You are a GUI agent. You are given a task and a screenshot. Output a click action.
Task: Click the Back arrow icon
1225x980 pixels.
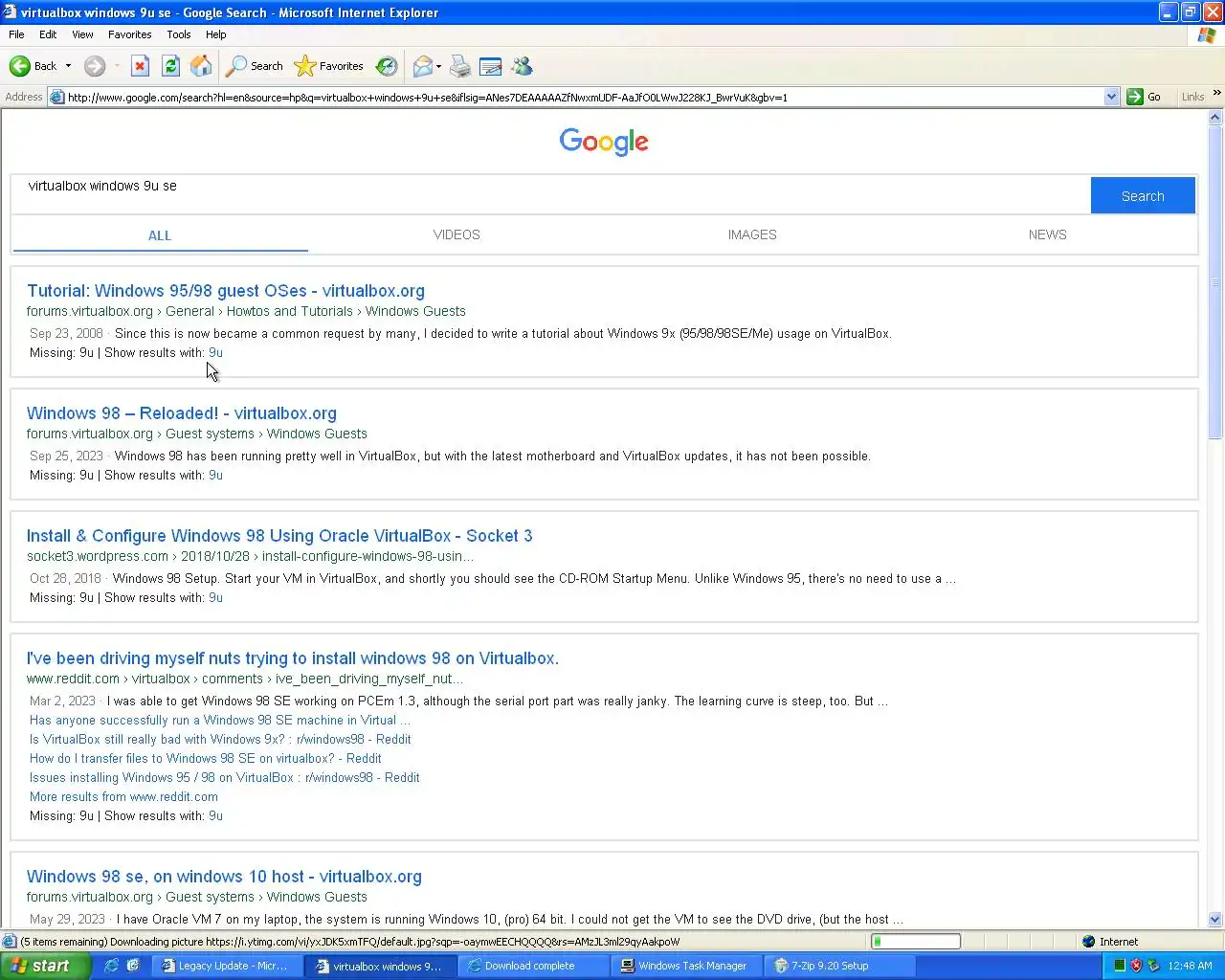coord(19,66)
